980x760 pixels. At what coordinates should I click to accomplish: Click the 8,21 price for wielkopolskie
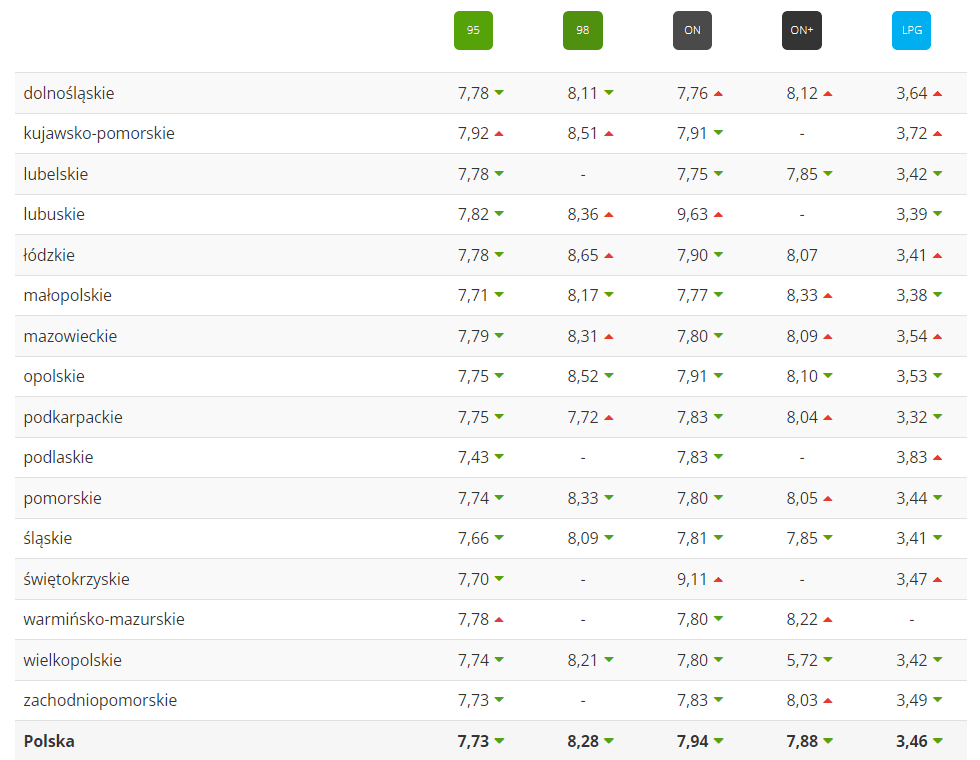pyautogui.click(x=582, y=660)
